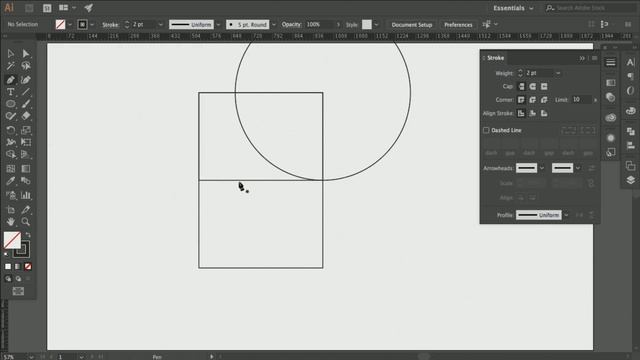The width and height of the screenshot is (640, 360).
Task: Open Preferences from control bar
Action: pyautogui.click(x=458, y=25)
